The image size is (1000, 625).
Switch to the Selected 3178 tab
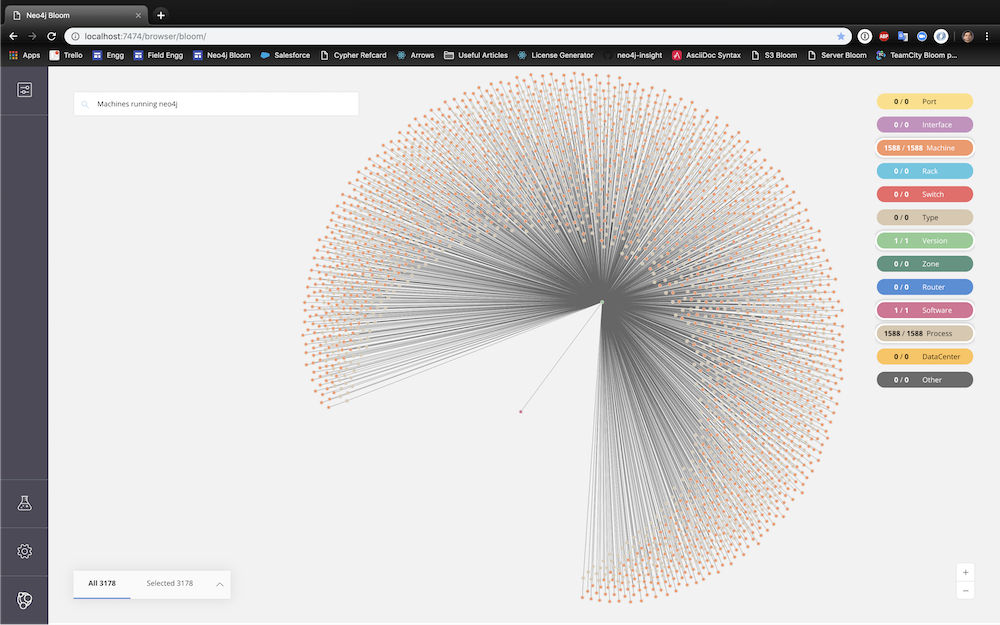tap(170, 584)
